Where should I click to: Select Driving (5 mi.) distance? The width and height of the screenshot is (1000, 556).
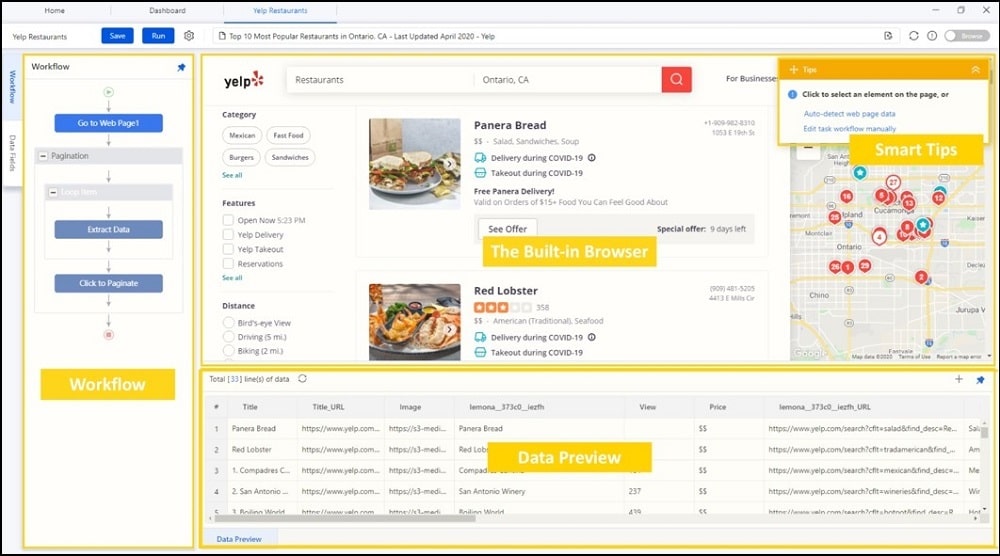(228, 337)
